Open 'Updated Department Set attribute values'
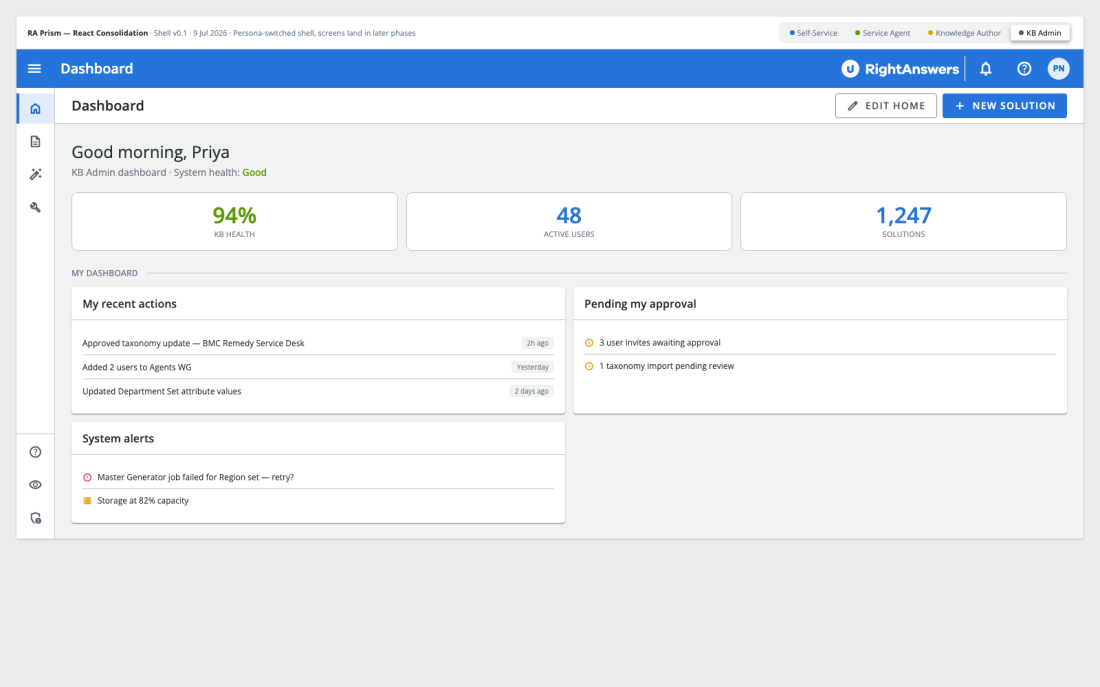 [x=318, y=392]
